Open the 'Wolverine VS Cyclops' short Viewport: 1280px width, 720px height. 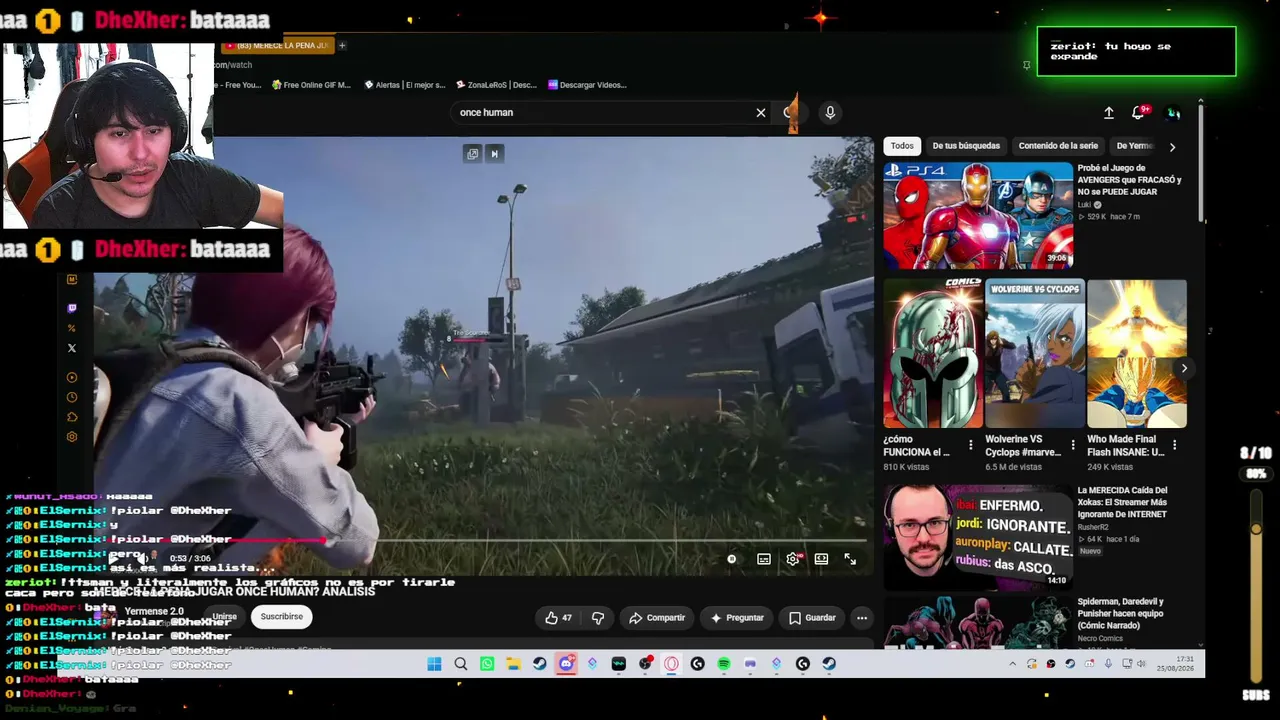pyautogui.click(x=1035, y=354)
